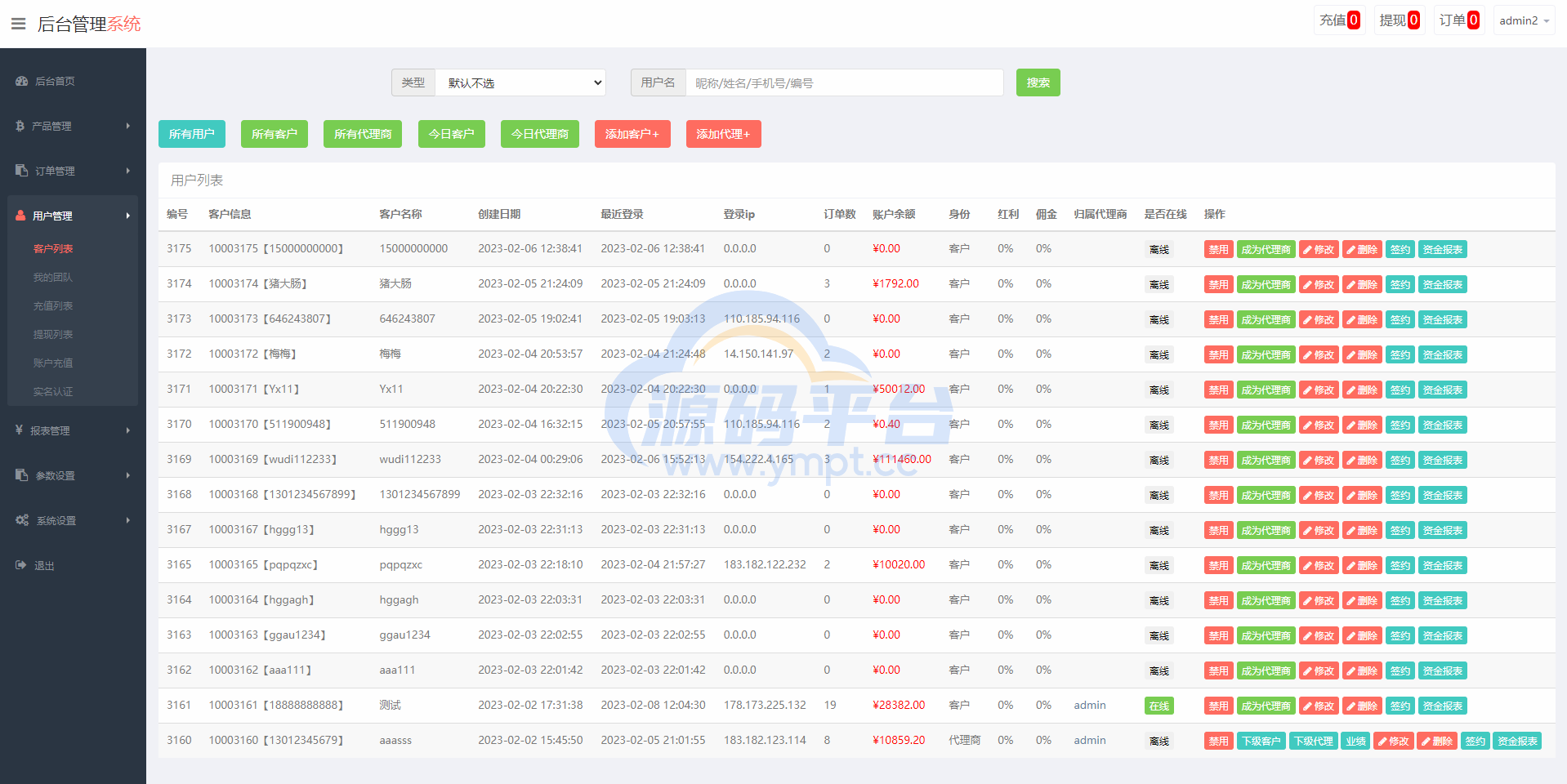Screen dimensions: 1567x784
Task: Click 成为代理商 for user 3163
Action: [1266, 636]
